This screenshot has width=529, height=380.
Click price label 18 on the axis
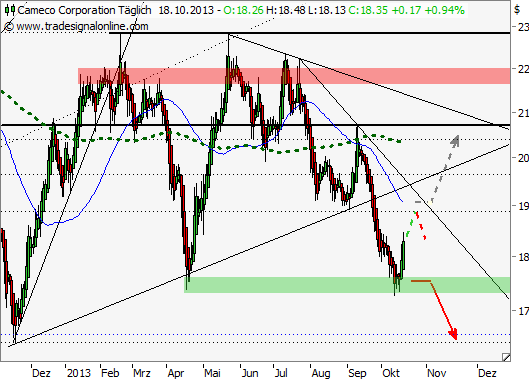[523, 257]
